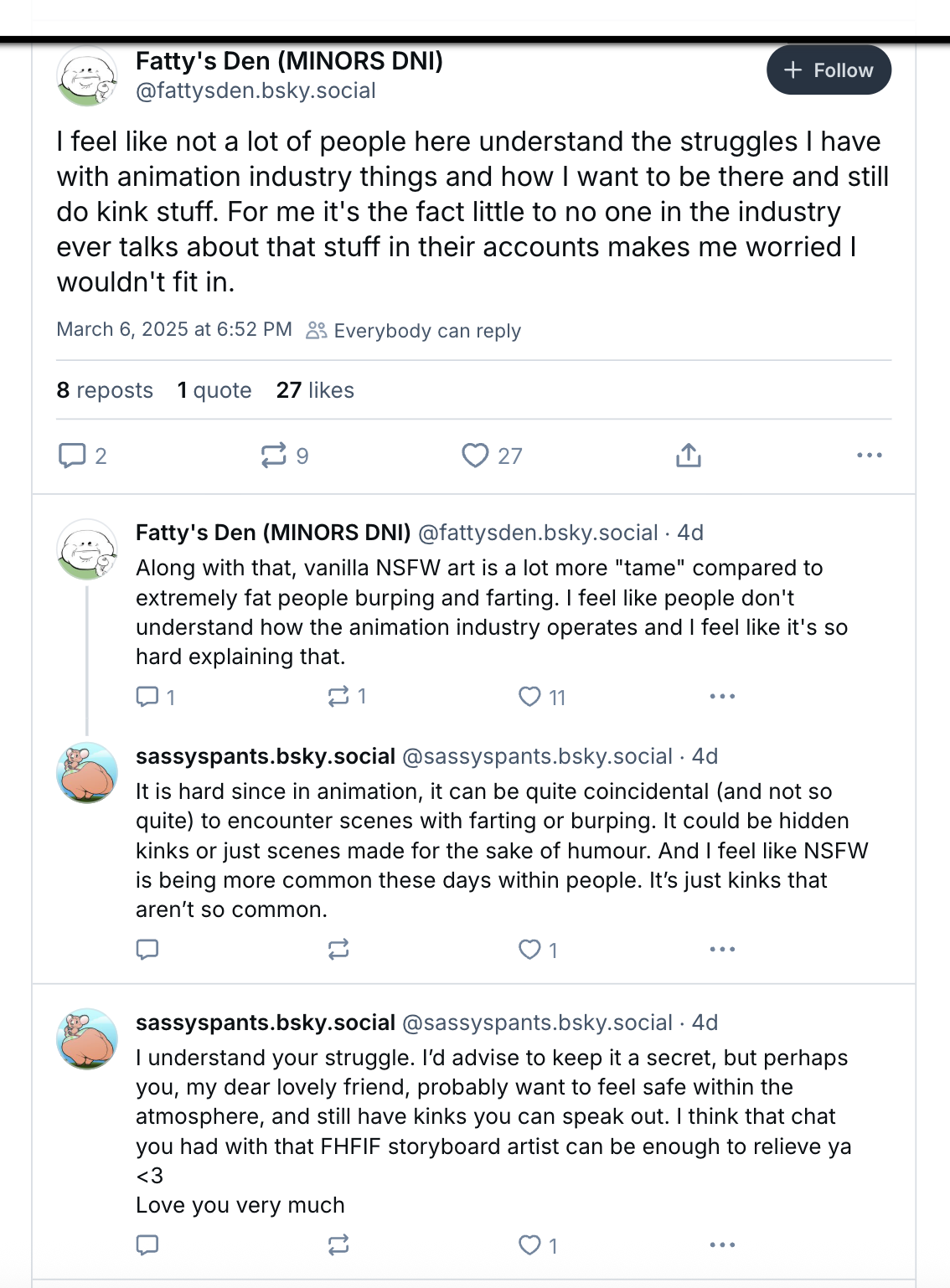The image size is (950, 1288).
Task: Open the list of 27 likes
Action: [x=315, y=390]
